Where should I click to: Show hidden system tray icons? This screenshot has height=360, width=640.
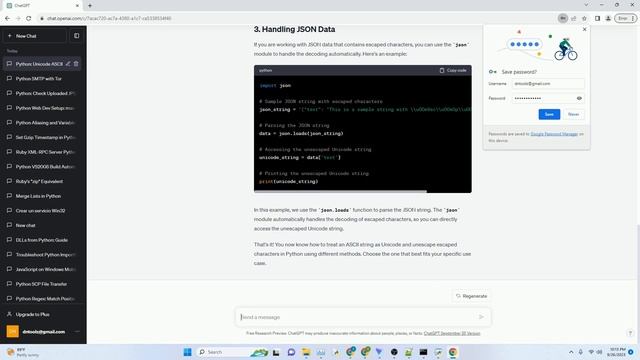[x=571, y=352]
